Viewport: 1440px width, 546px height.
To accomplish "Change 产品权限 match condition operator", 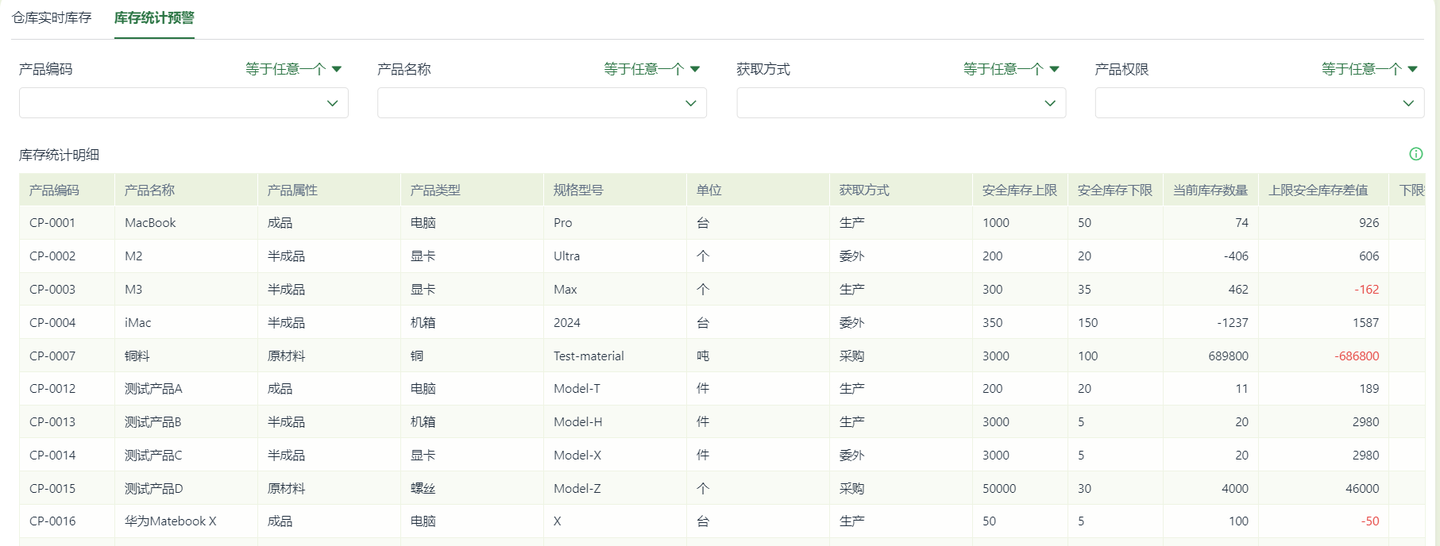I will (x=1369, y=69).
